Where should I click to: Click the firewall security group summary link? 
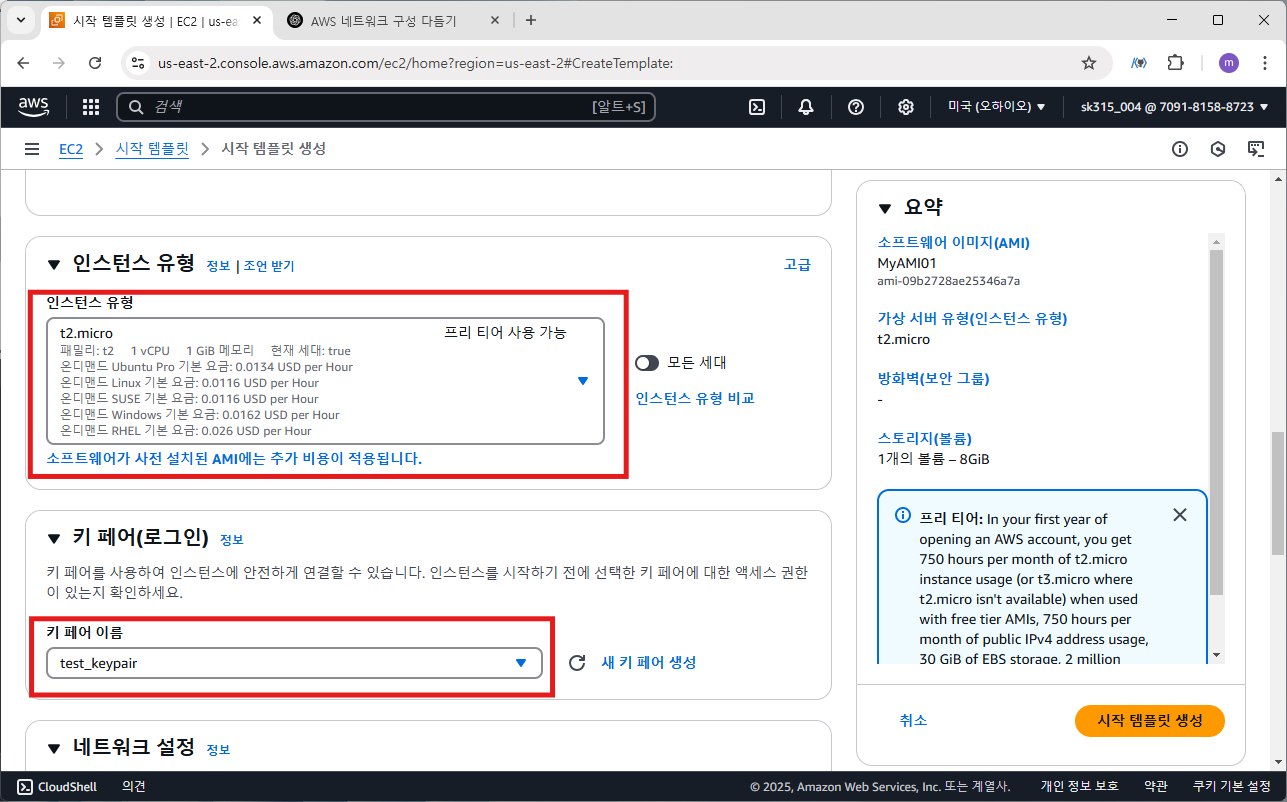(x=933, y=379)
